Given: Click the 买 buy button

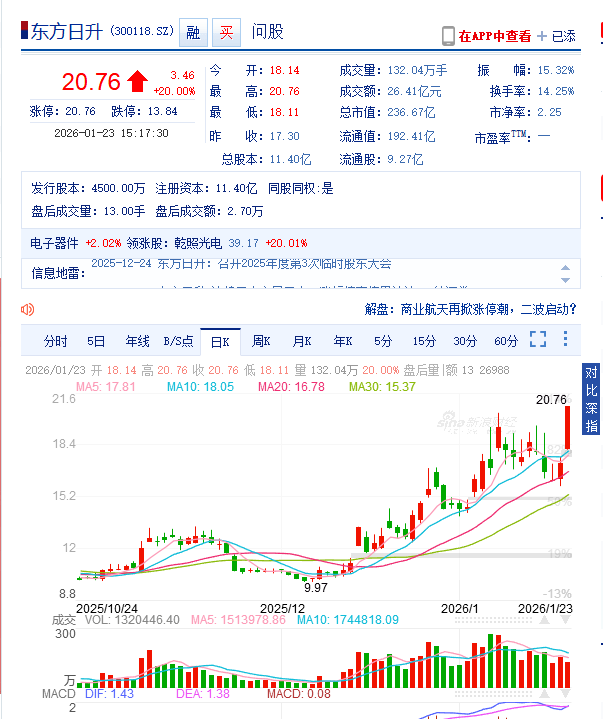Looking at the screenshot, I should coord(227,33).
